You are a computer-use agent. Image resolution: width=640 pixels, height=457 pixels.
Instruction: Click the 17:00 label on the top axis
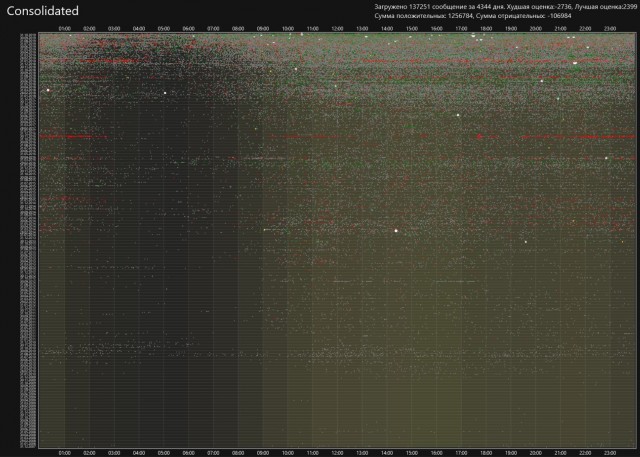tap(462, 29)
